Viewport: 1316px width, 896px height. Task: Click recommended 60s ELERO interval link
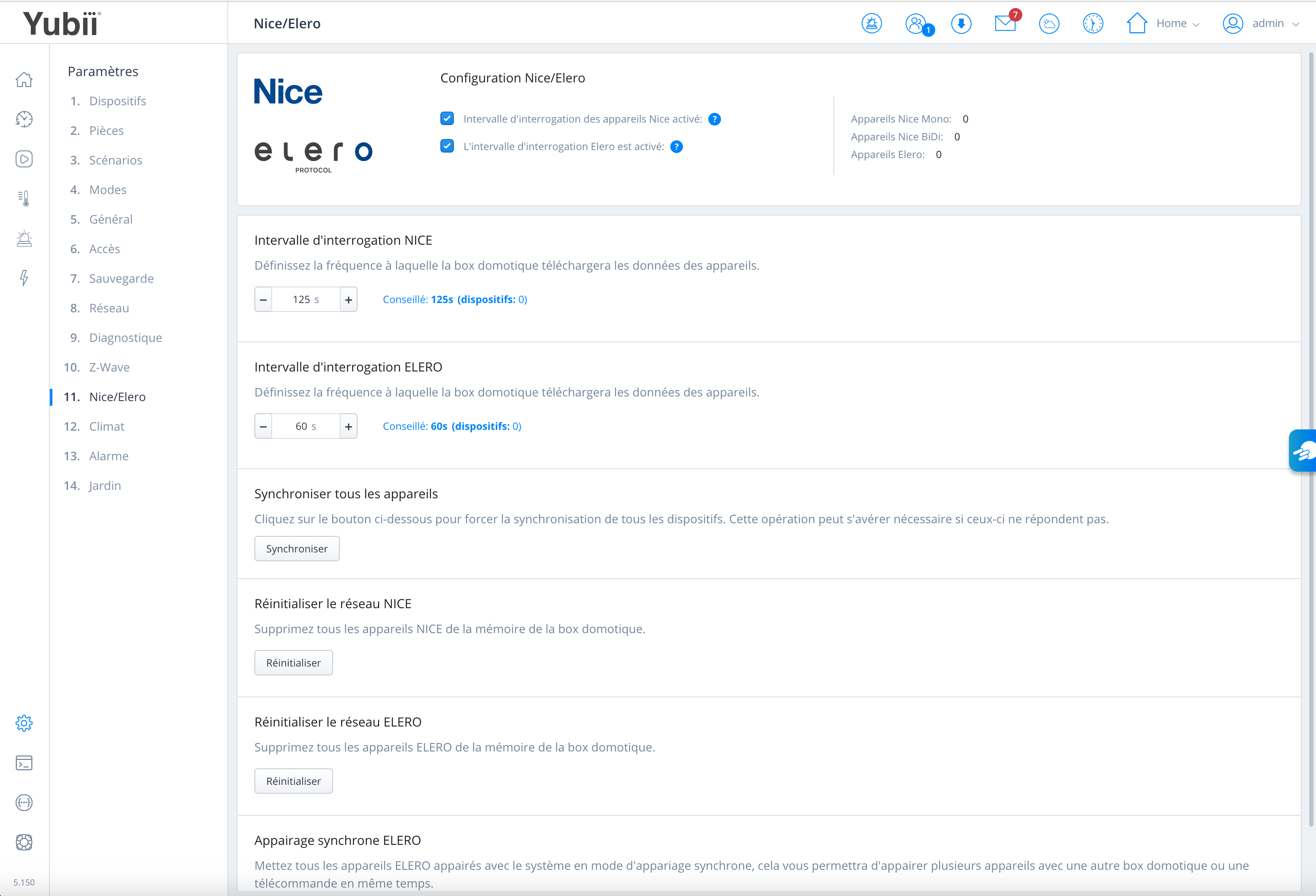click(x=452, y=426)
